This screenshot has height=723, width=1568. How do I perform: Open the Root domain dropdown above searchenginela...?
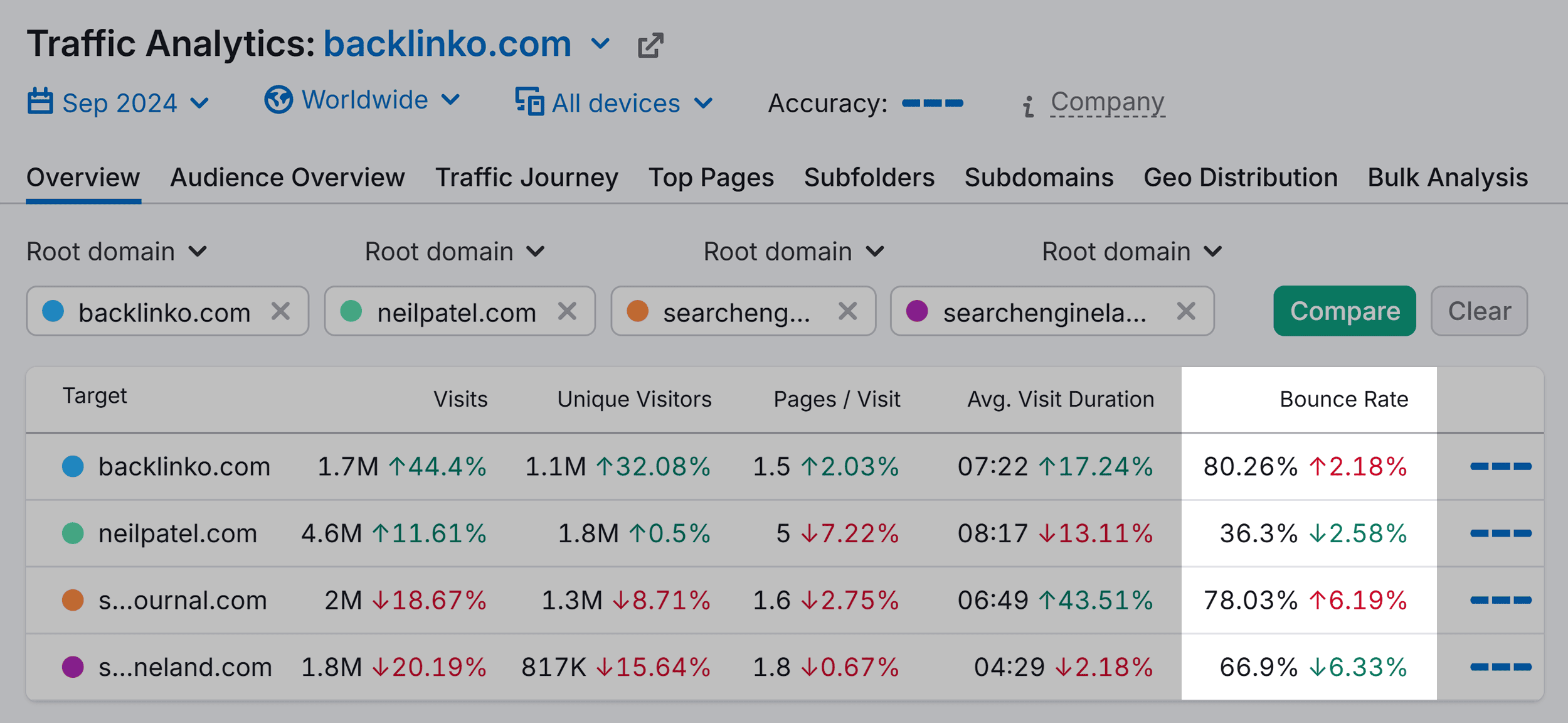click(x=1132, y=252)
